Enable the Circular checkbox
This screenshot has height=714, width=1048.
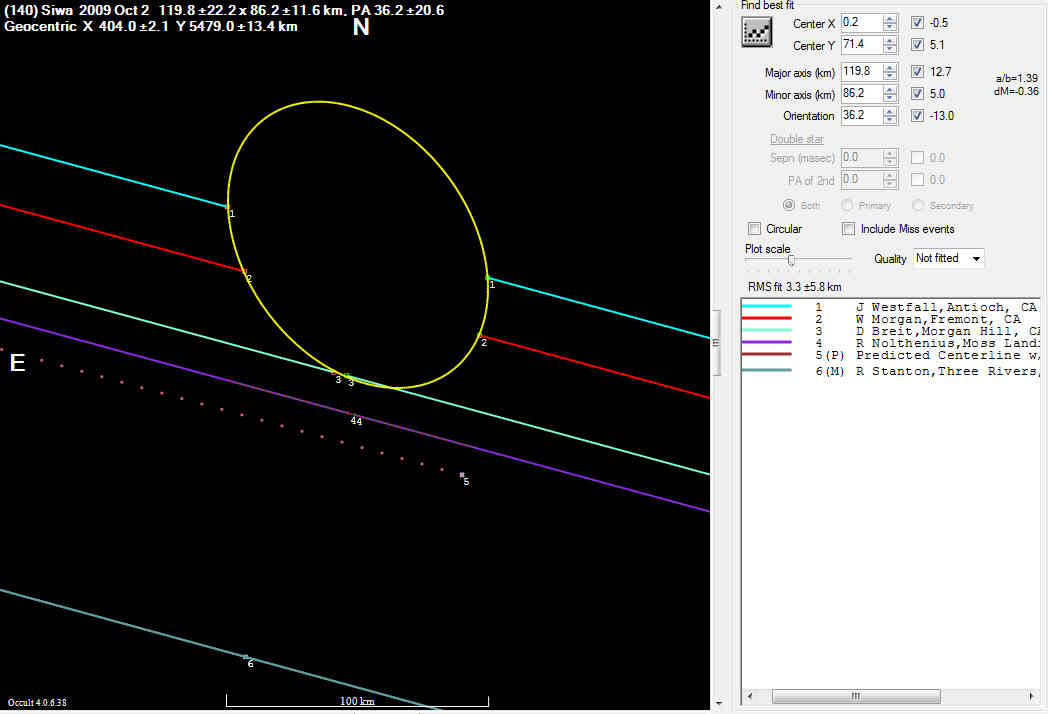[755, 229]
